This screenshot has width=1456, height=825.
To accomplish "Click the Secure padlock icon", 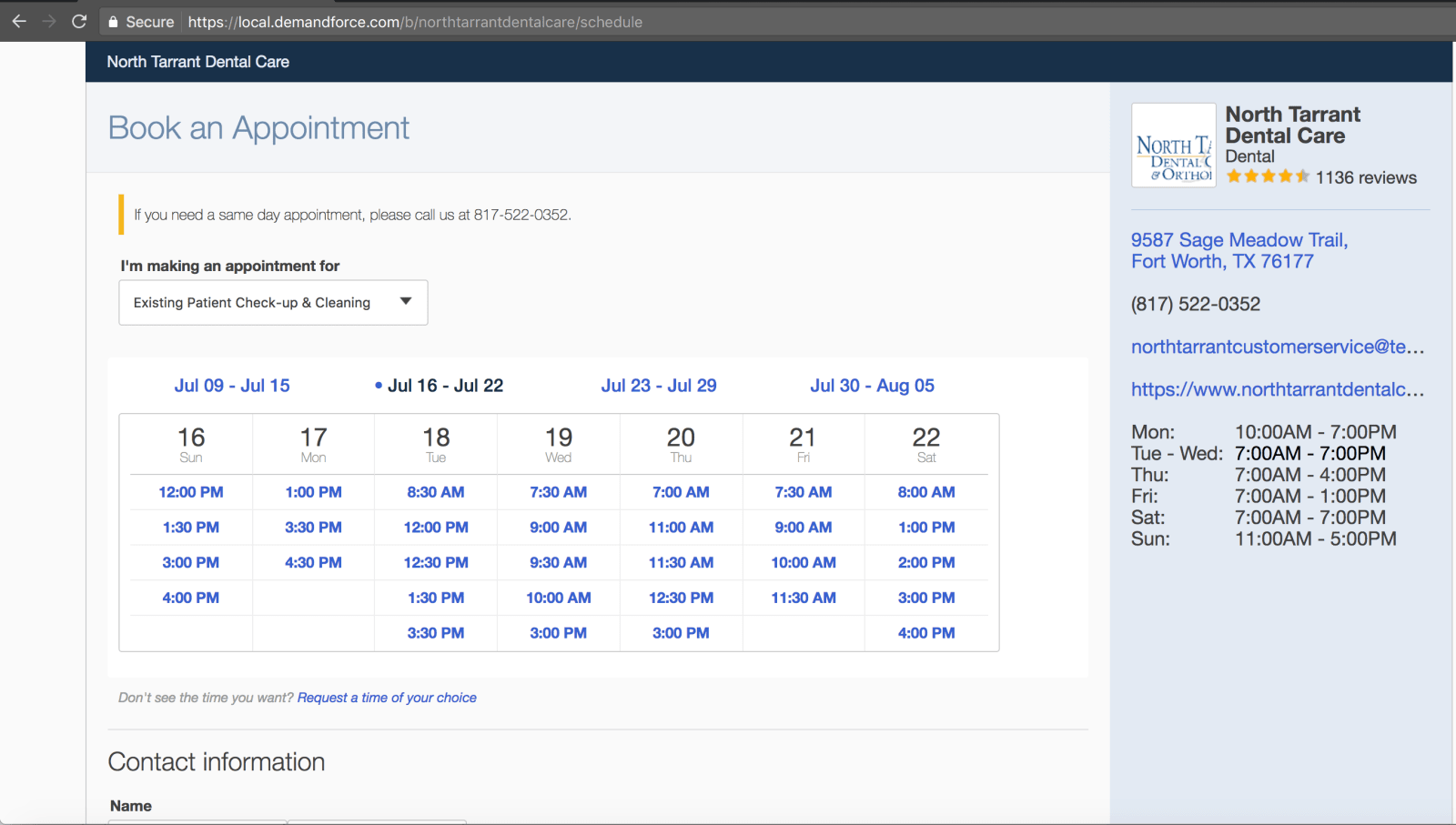I will [x=113, y=22].
